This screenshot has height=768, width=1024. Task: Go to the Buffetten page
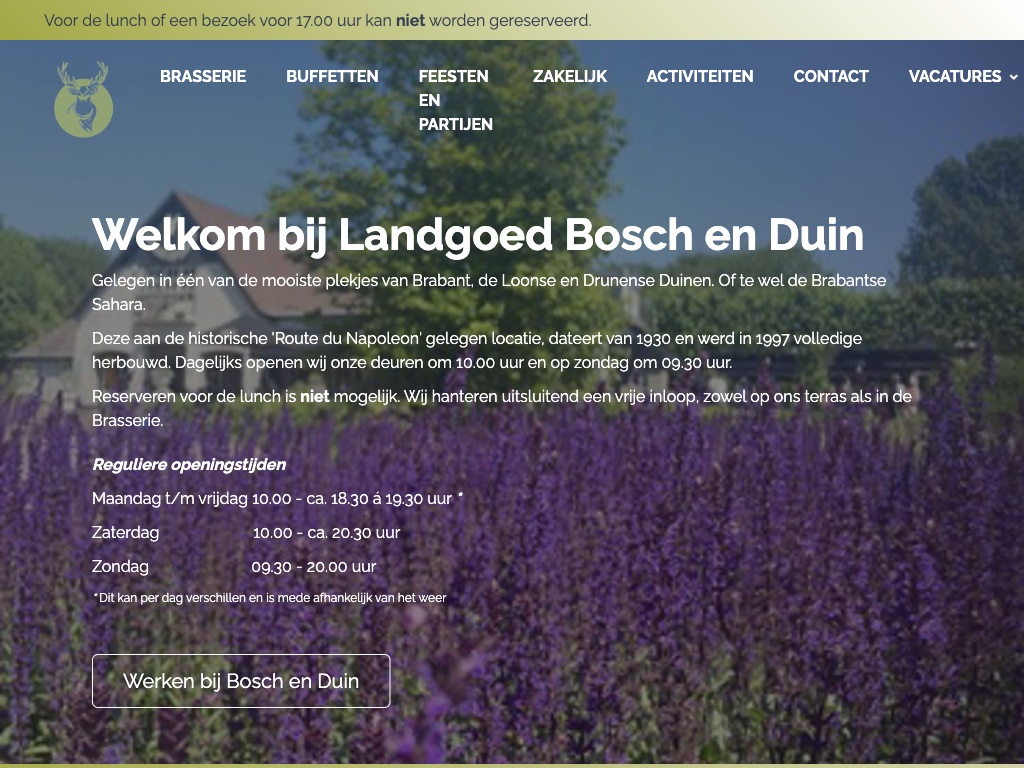pyautogui.click(x=332, y=76)
